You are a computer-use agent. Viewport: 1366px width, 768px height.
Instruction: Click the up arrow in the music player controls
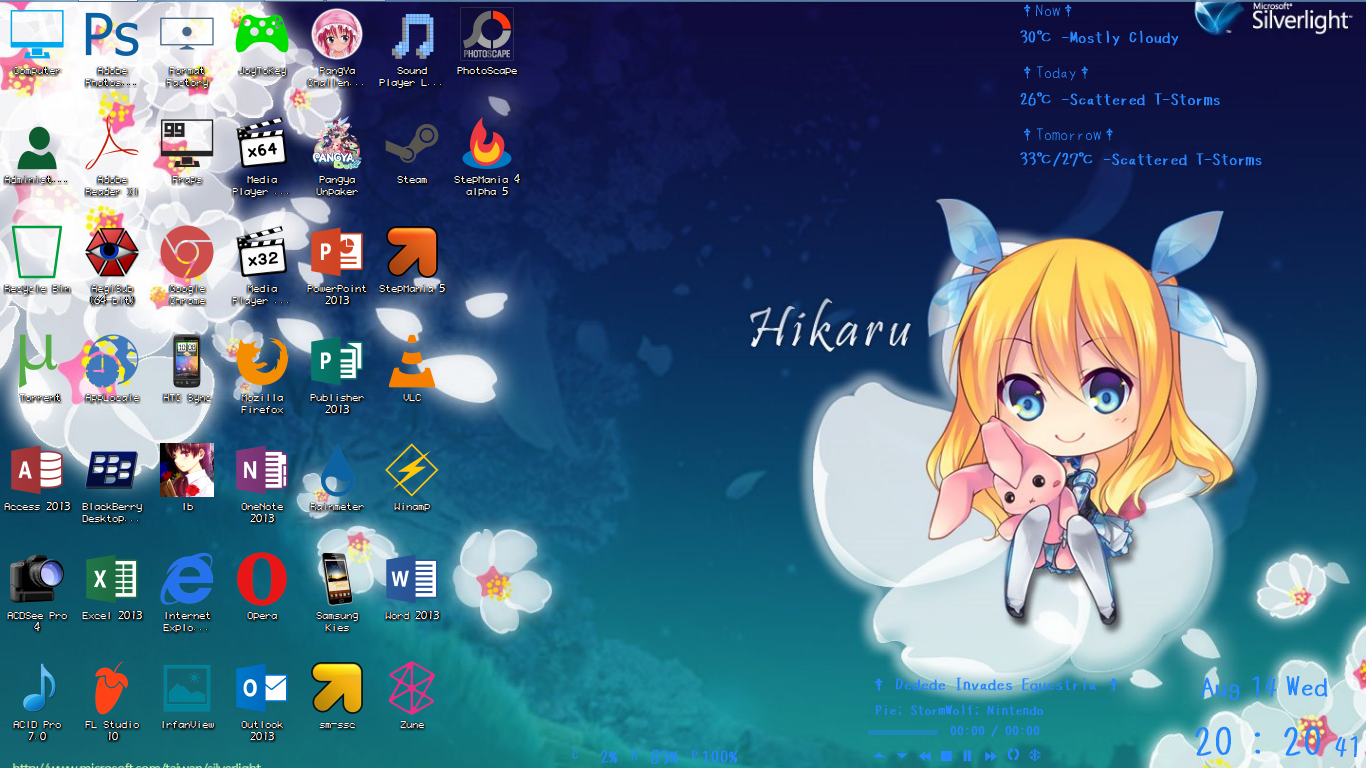(879, 756)
